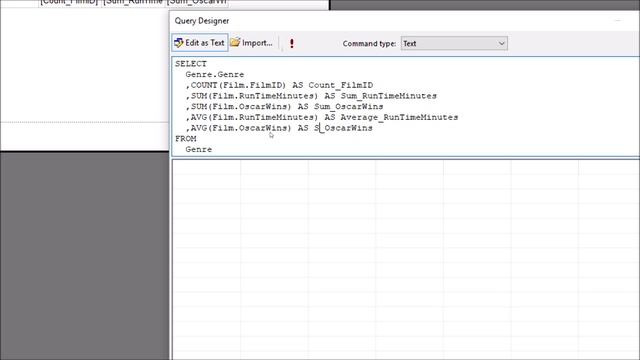The image size is (640, 360).
Task: Click the COUNT(Film.FilmID) expression
Action: click(238, 85)
